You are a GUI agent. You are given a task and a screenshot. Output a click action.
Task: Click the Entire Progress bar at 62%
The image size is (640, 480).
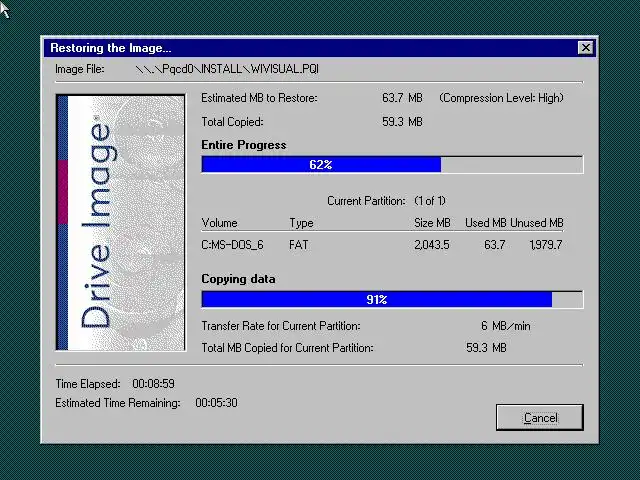point(392,165)
